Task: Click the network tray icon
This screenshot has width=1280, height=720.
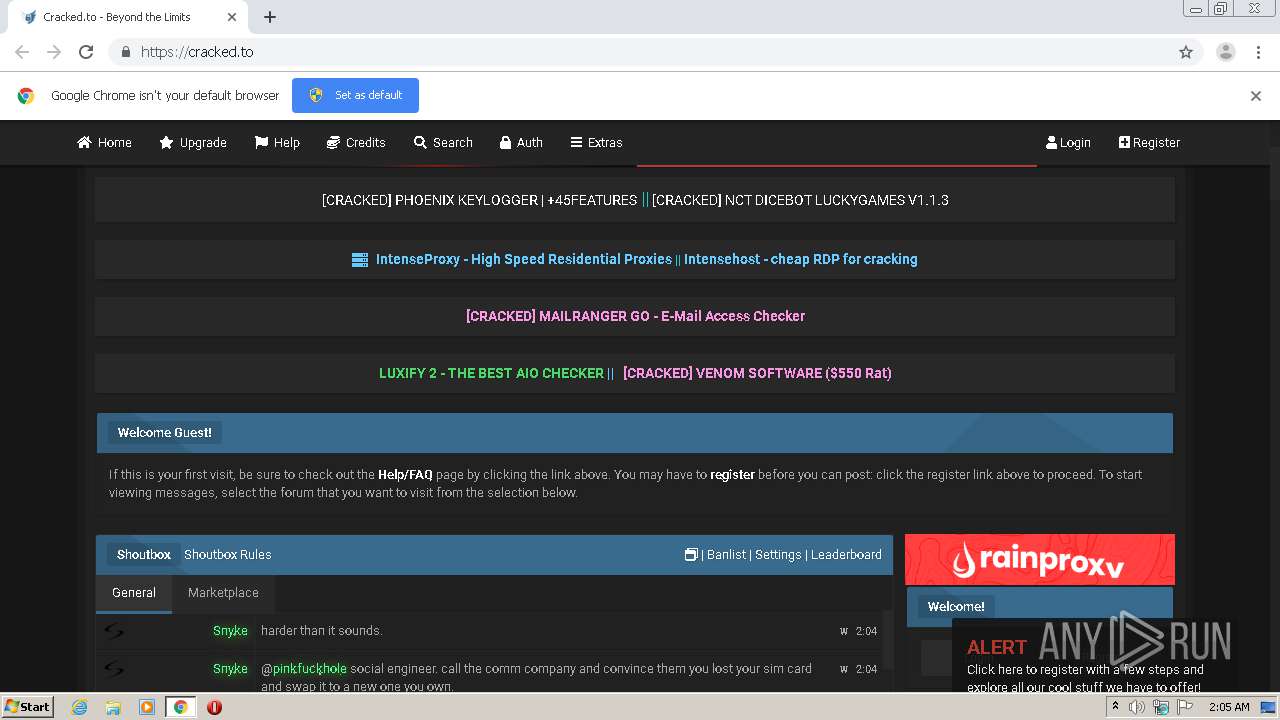Action: [1161, 707]
